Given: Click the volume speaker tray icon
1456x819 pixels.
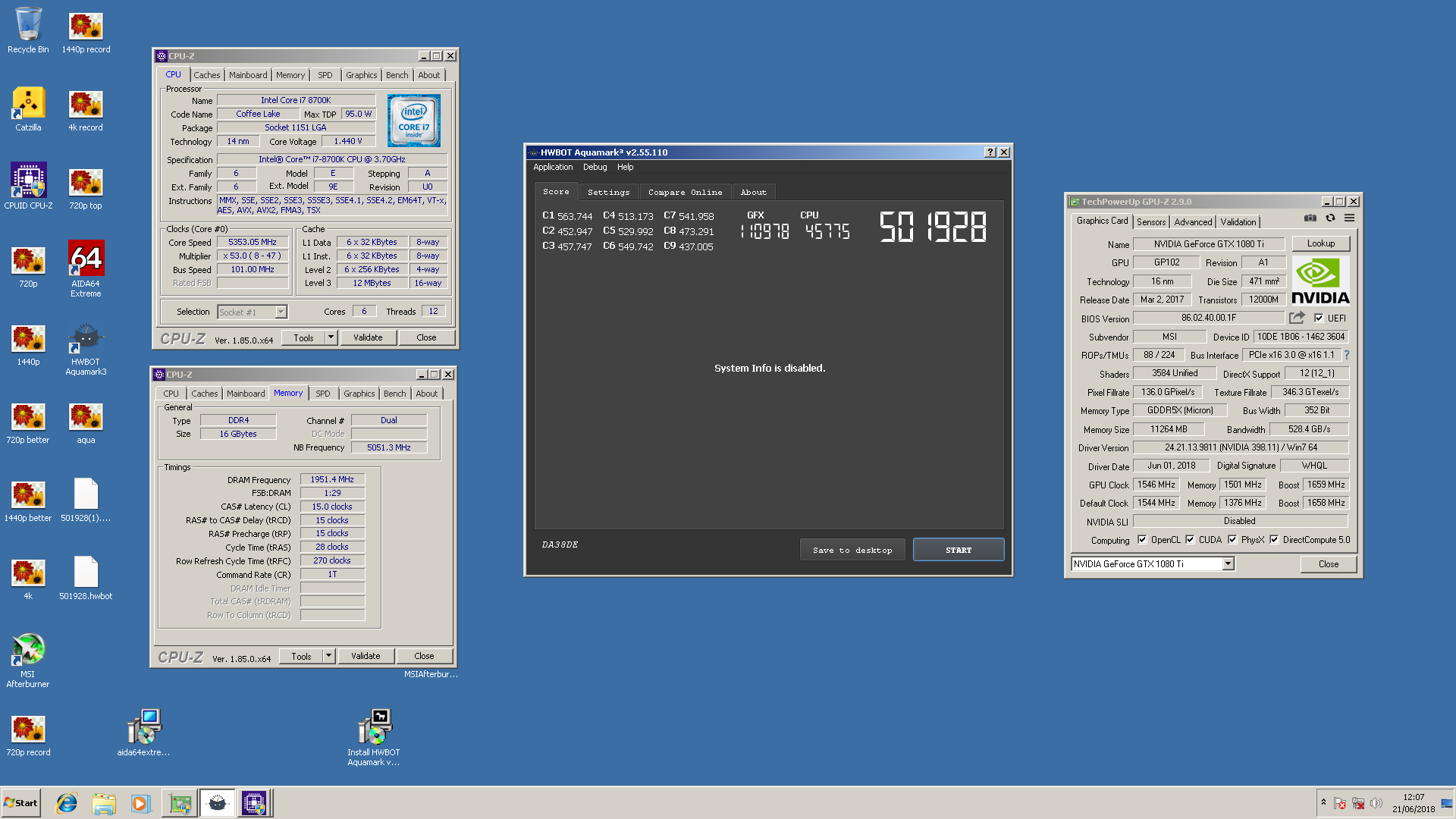Looking at the screenshot, I should 1376,803.
